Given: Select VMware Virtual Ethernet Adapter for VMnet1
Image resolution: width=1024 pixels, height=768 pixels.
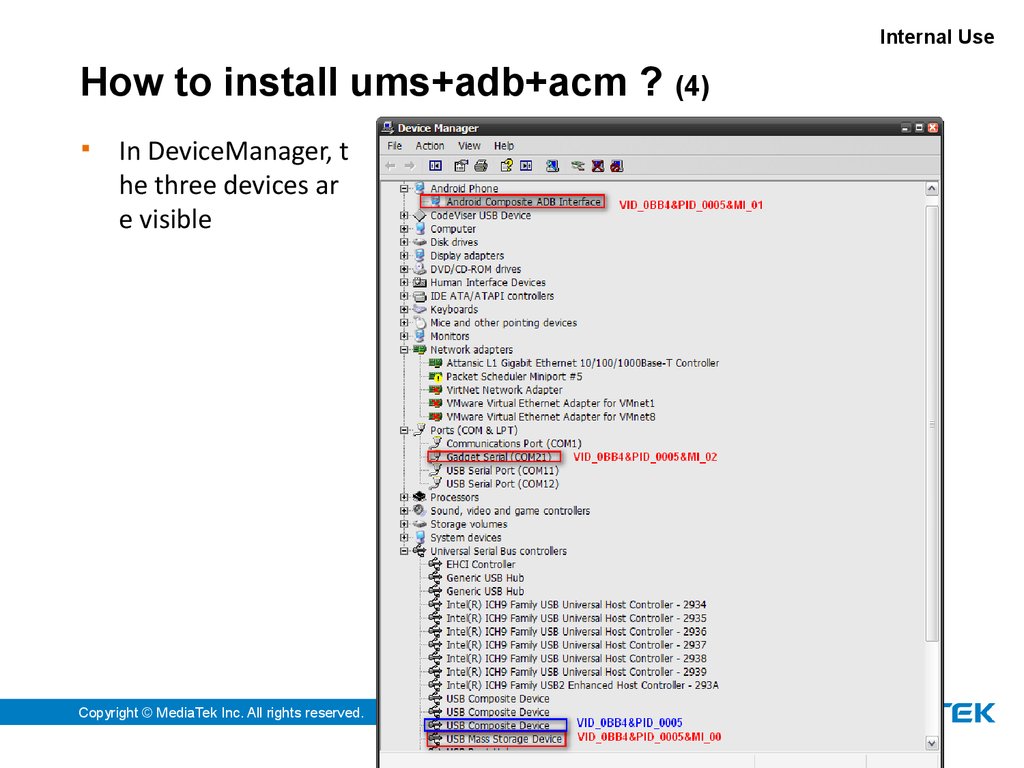Looking at the screenshot, I should 551,404.
